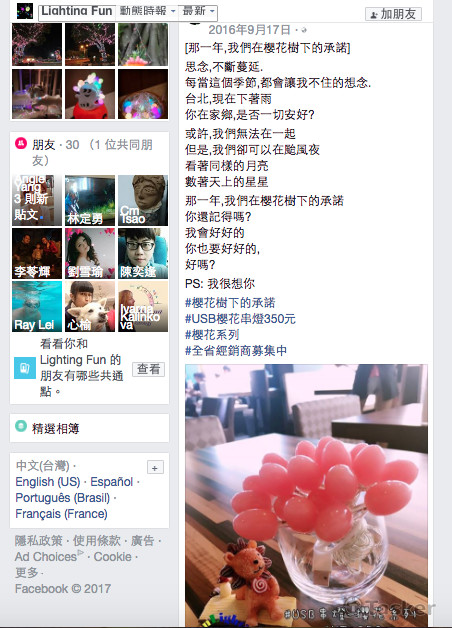Click the blue mutual-friends card icon
Image resolution: width=452 pixels, height=628 pixels.
[x=25, y=368]
